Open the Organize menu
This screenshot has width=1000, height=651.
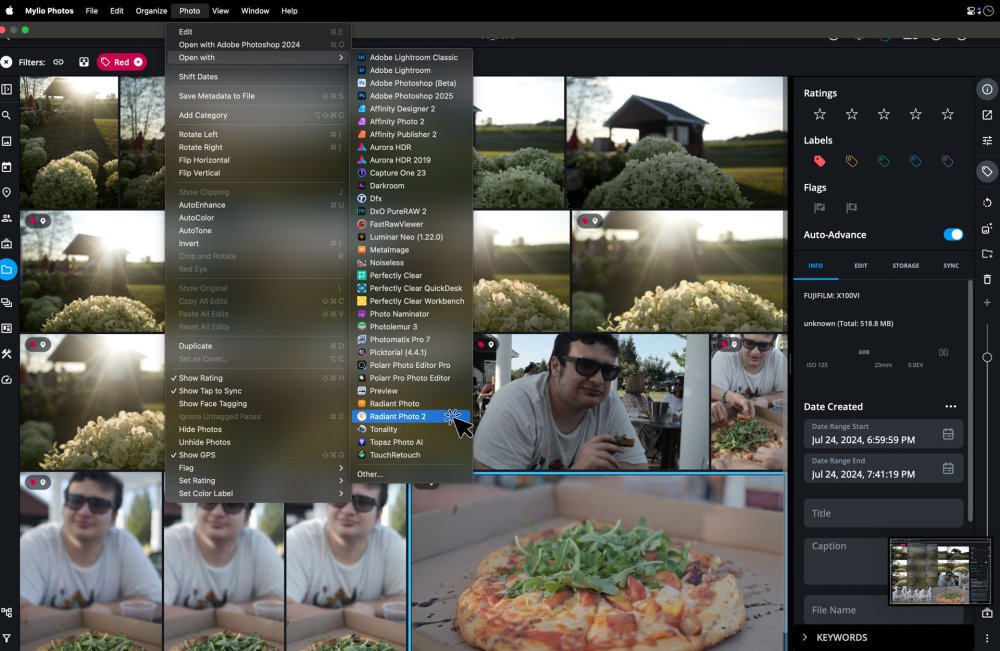click(151, 10)
